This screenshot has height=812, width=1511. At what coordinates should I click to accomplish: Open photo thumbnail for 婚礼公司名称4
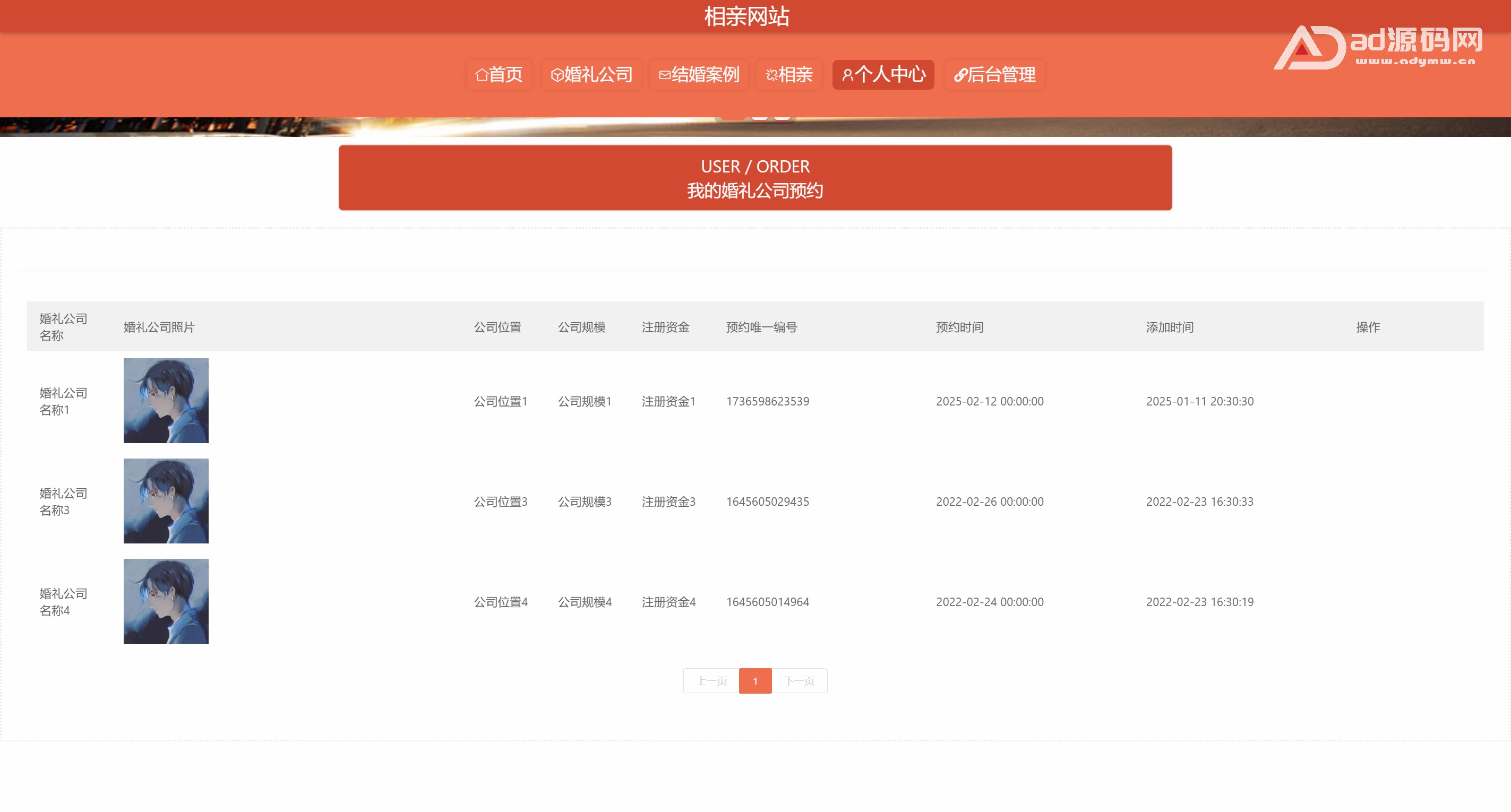coord(166,601)
